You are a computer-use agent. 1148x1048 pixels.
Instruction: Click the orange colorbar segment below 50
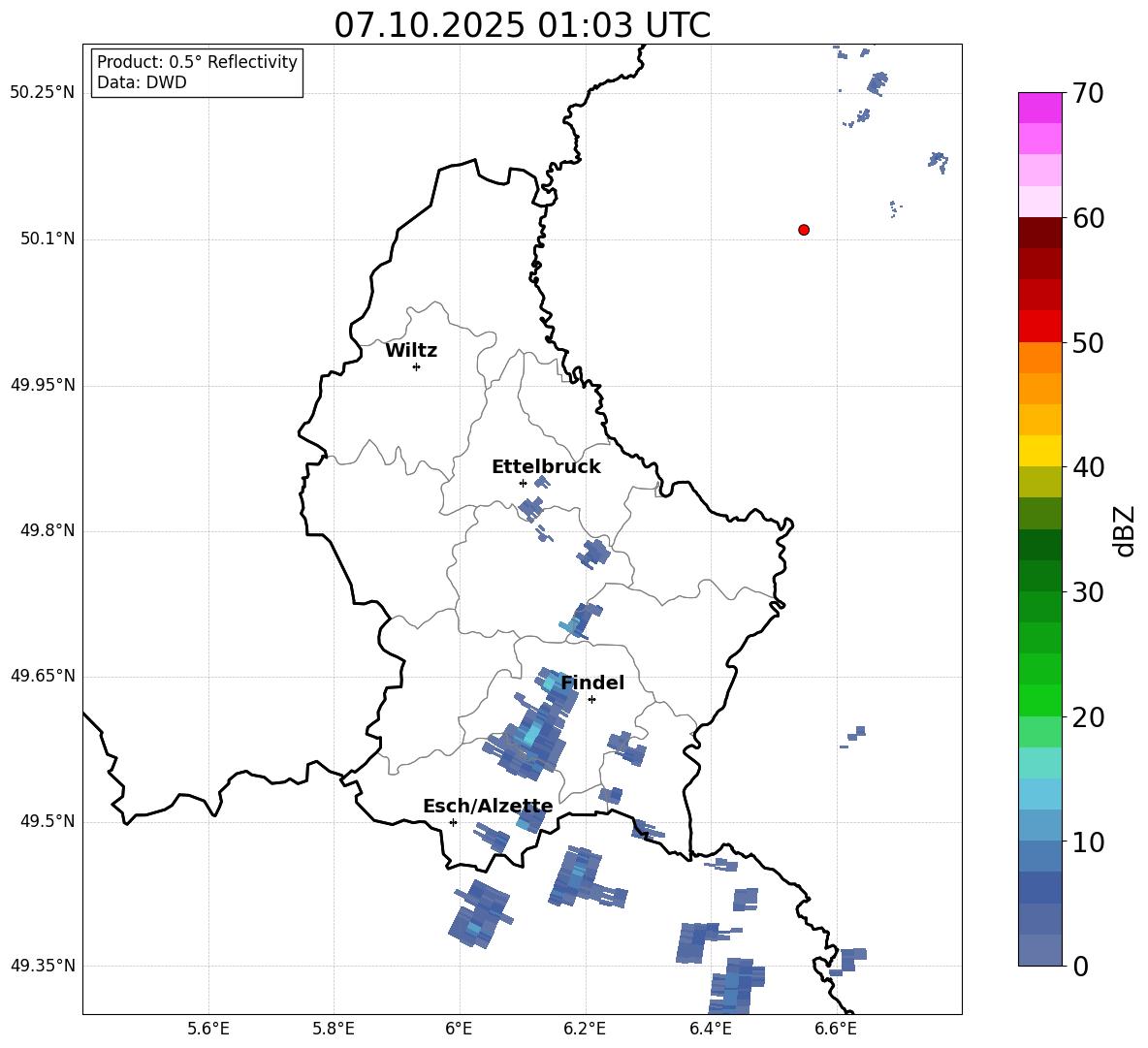pos(1040,358)
